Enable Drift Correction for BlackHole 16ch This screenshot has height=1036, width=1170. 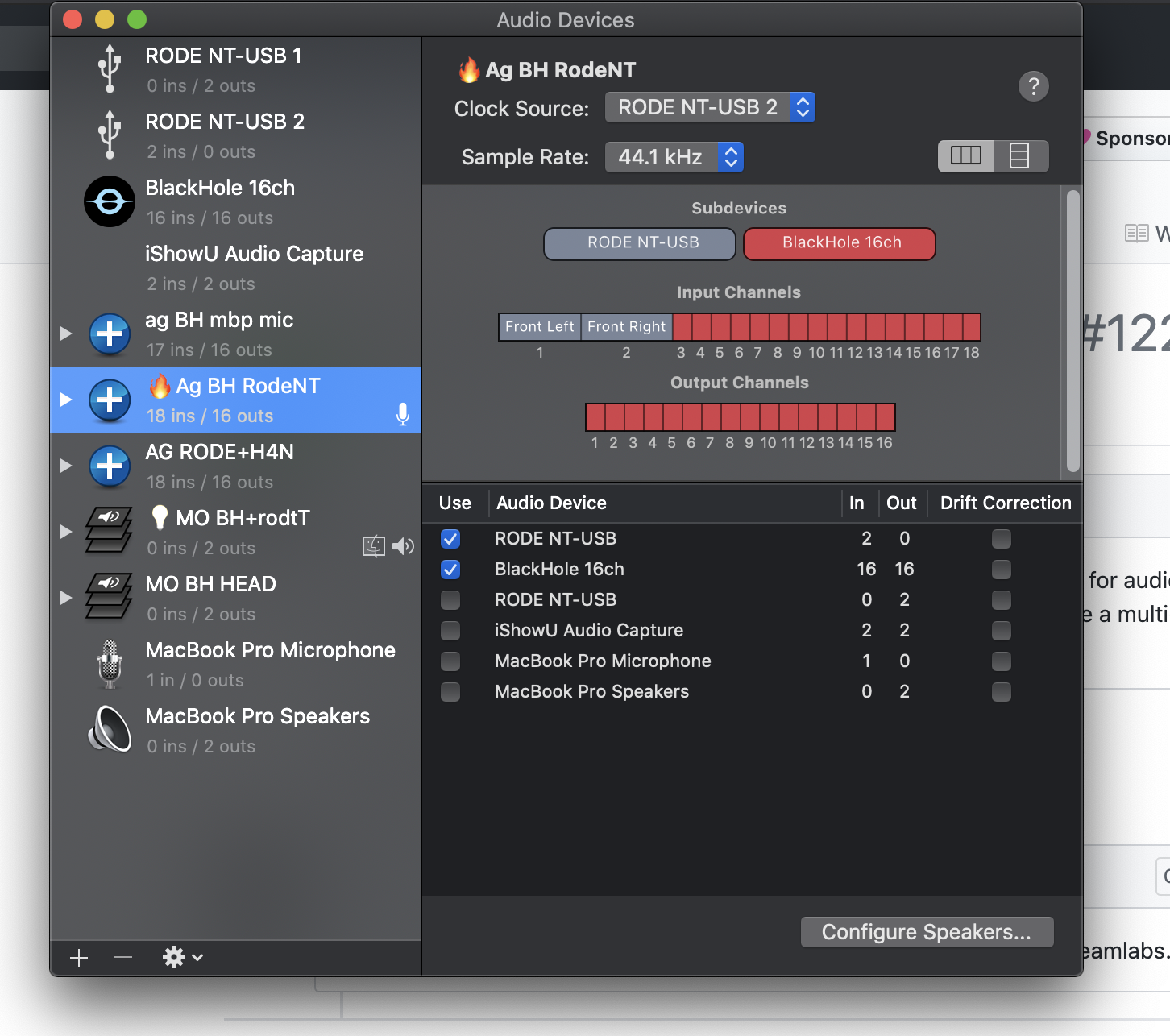[1002, 570]
